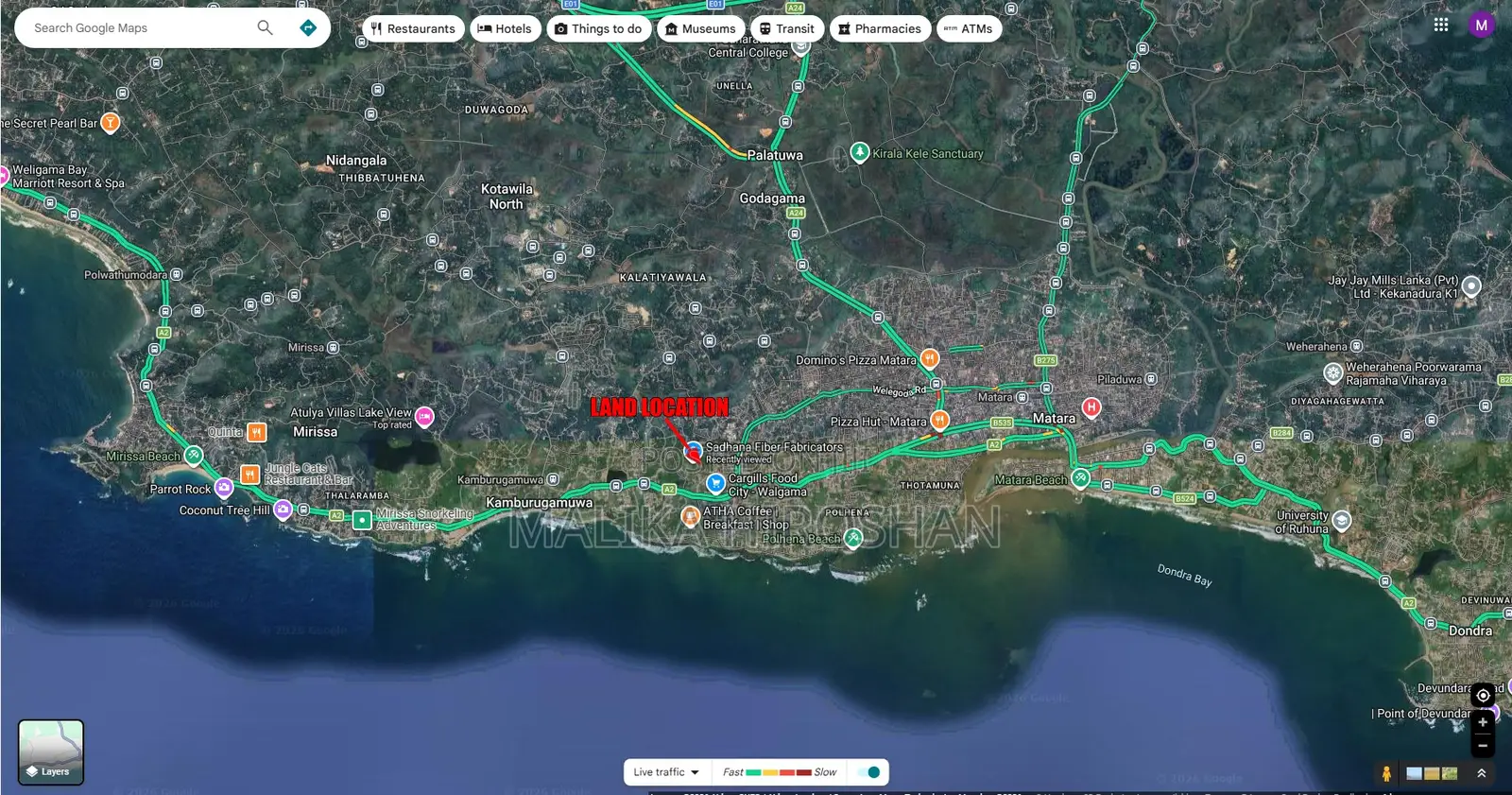Click the Parrot Rock marker
Viewport: 1512px width, 795px height.
[x=224, y=488]
